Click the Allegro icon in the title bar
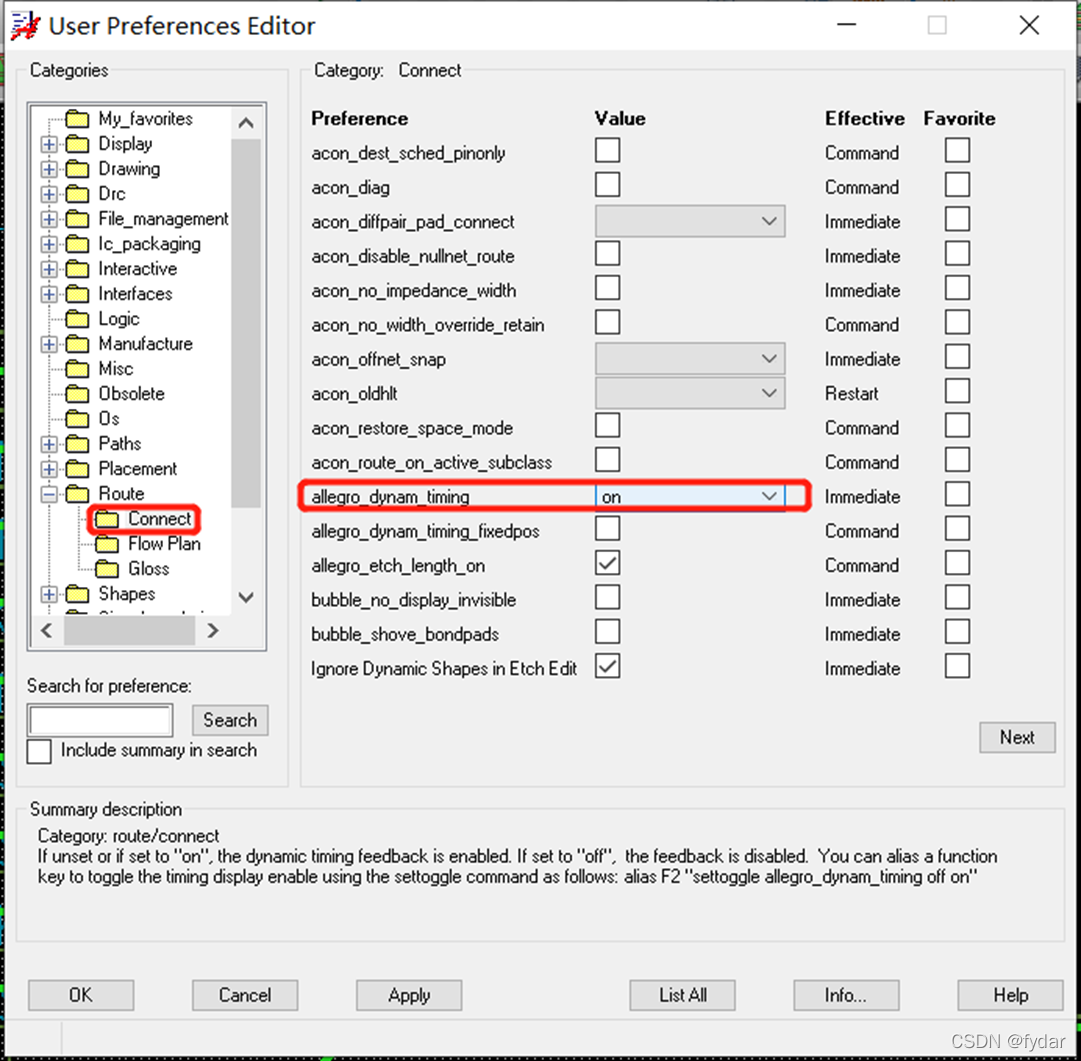Image resolution: width=1081 pixels, height=1061 pixels. 22,25
